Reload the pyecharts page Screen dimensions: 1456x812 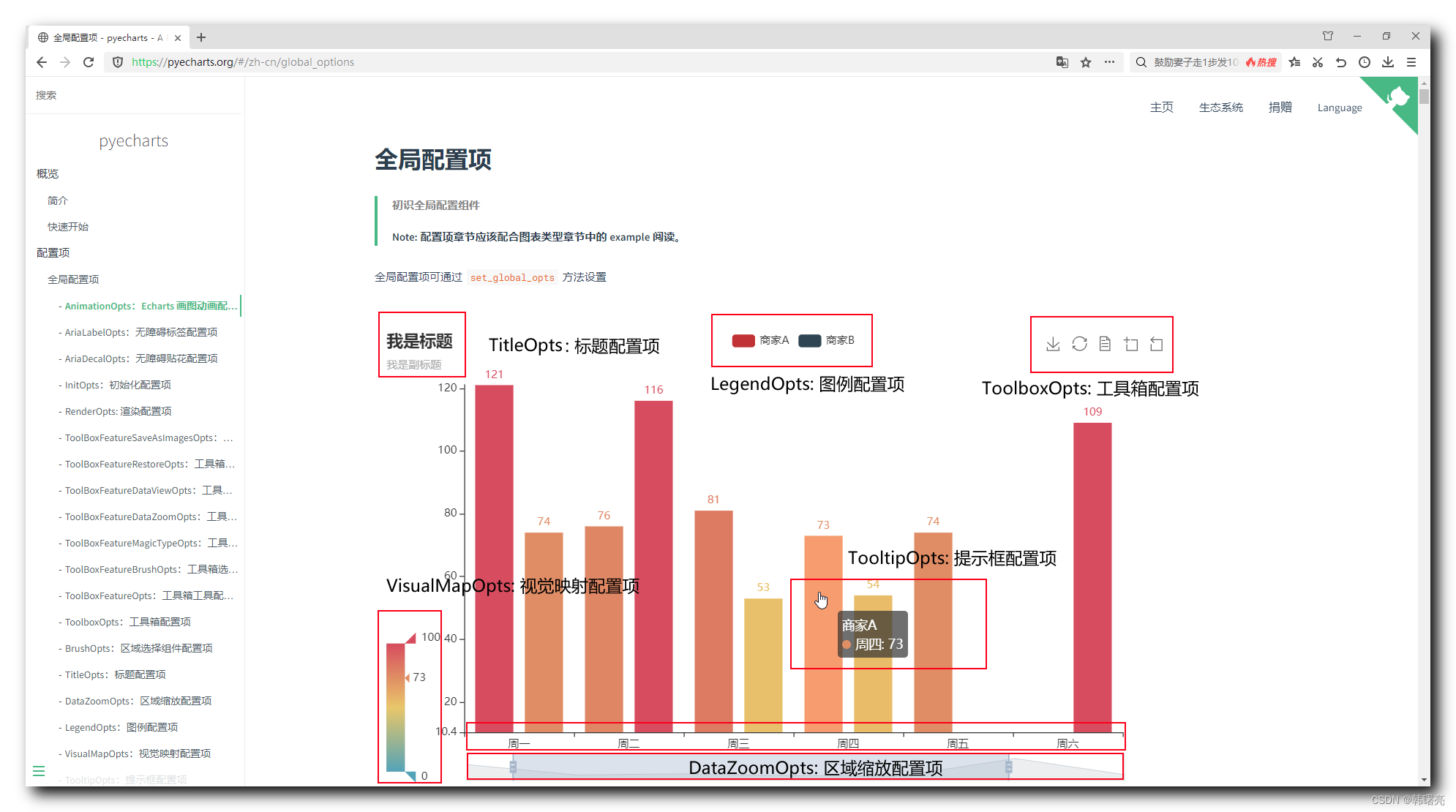click(x=89, y=62)
